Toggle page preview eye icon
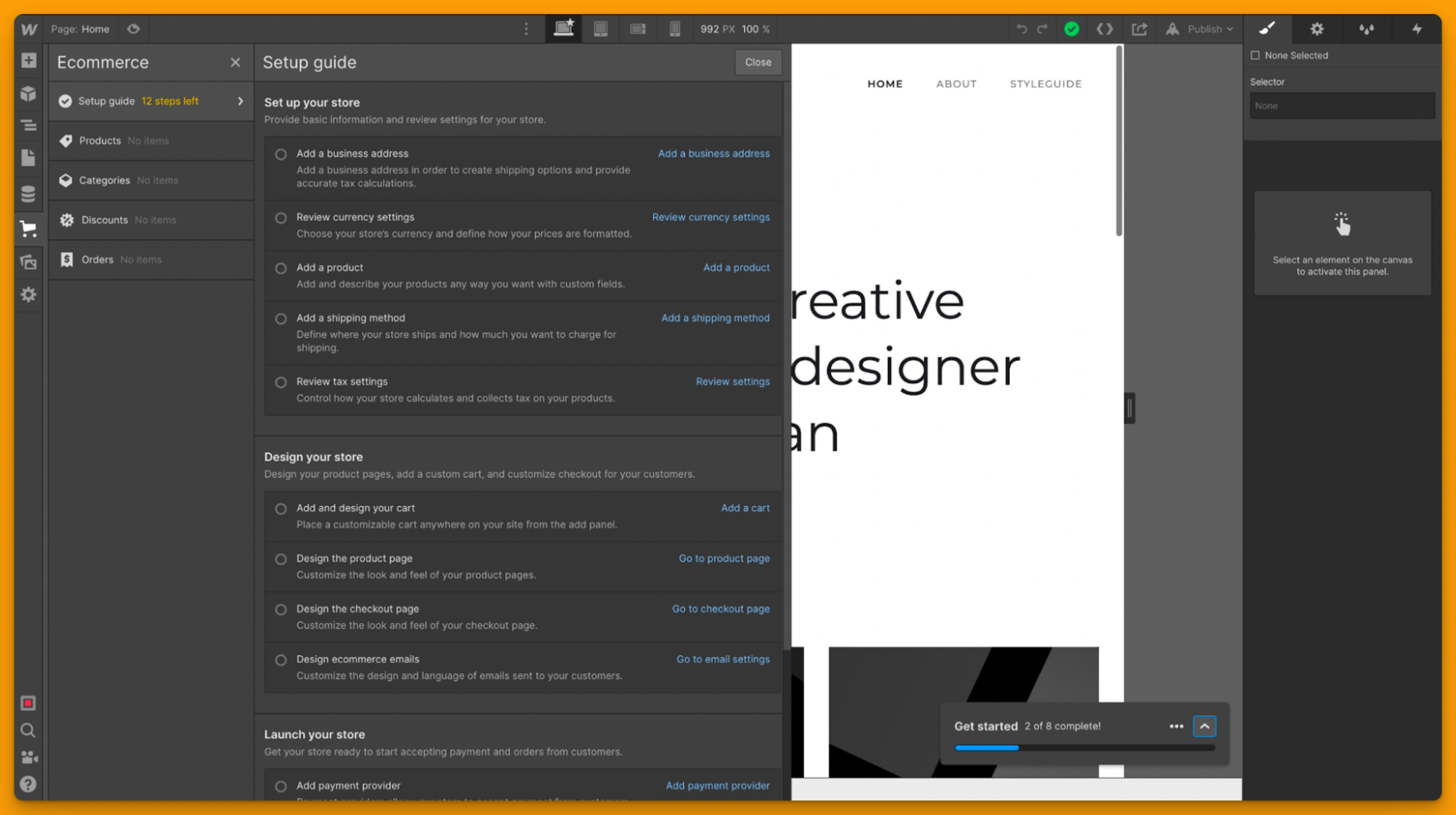Viewport: 1456px width, 815px height. point(133,29)
